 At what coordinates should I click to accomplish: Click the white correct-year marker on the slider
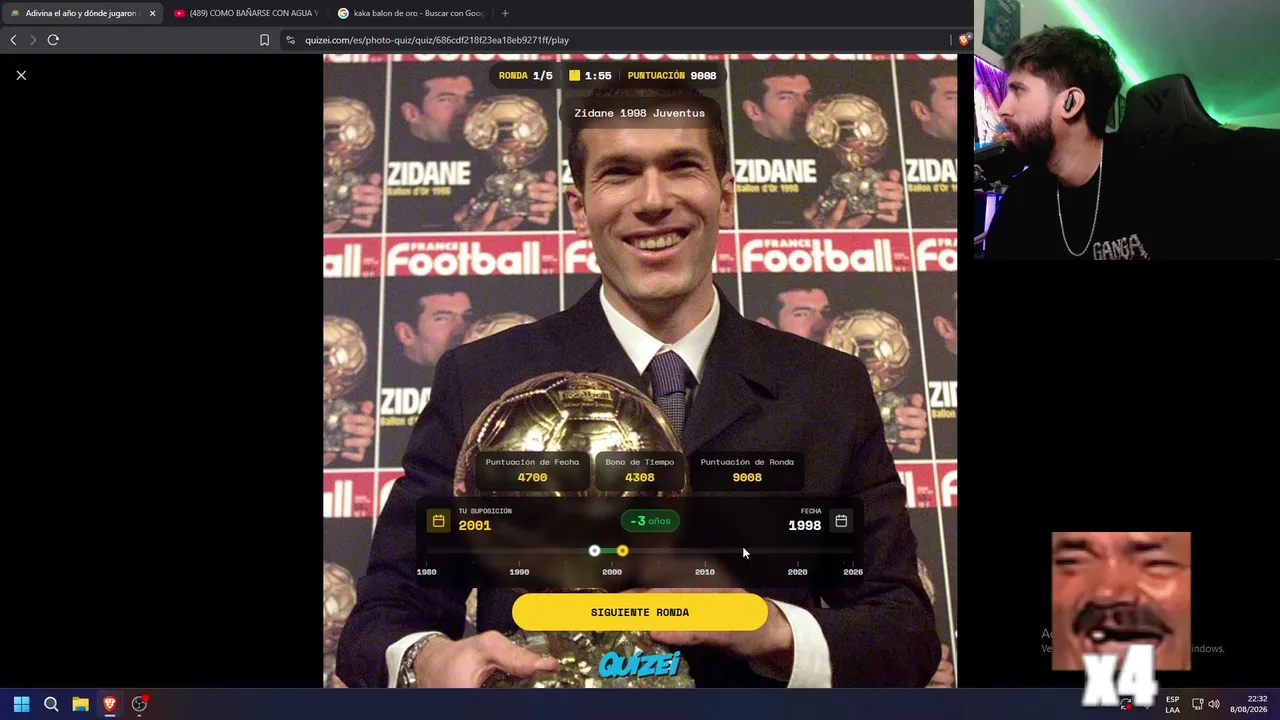pos(595,551)
